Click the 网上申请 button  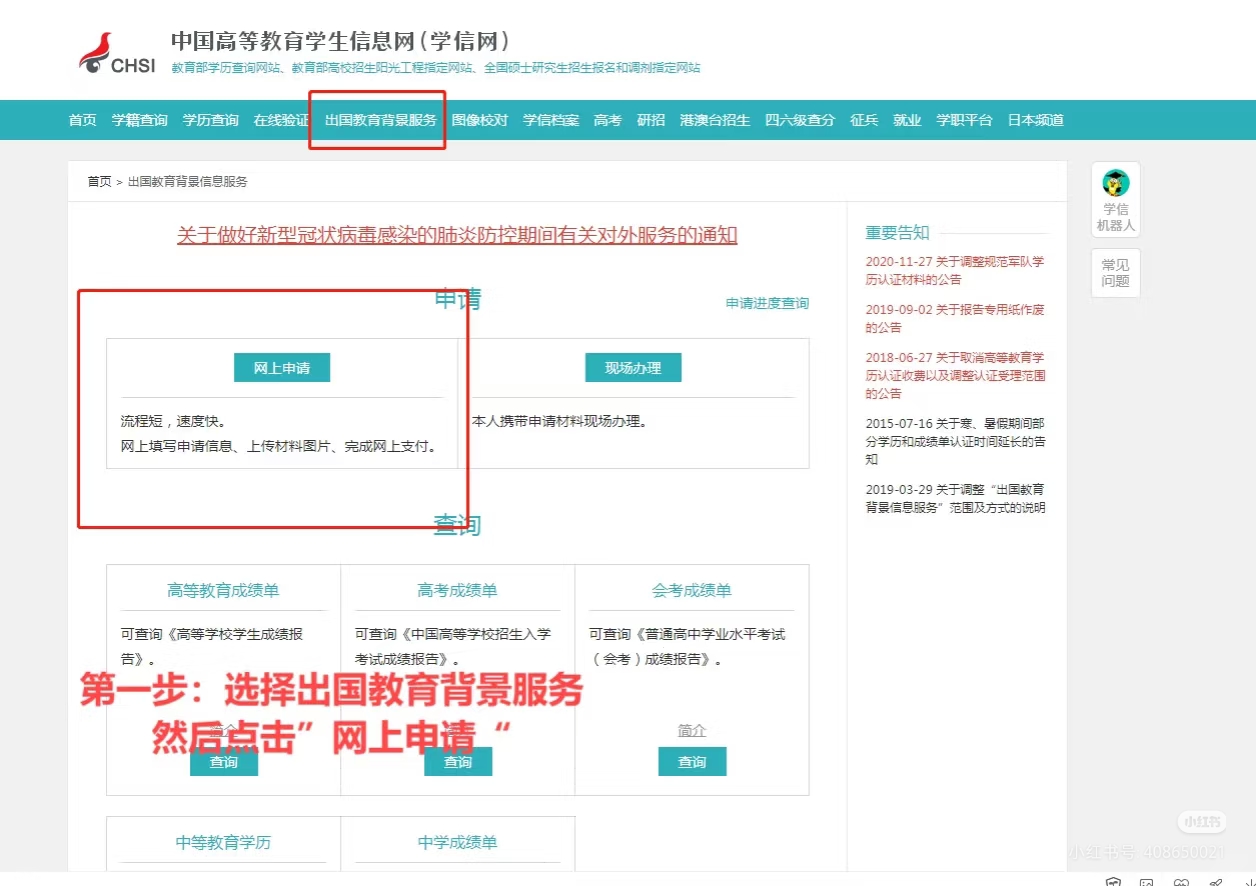(281, 368)
